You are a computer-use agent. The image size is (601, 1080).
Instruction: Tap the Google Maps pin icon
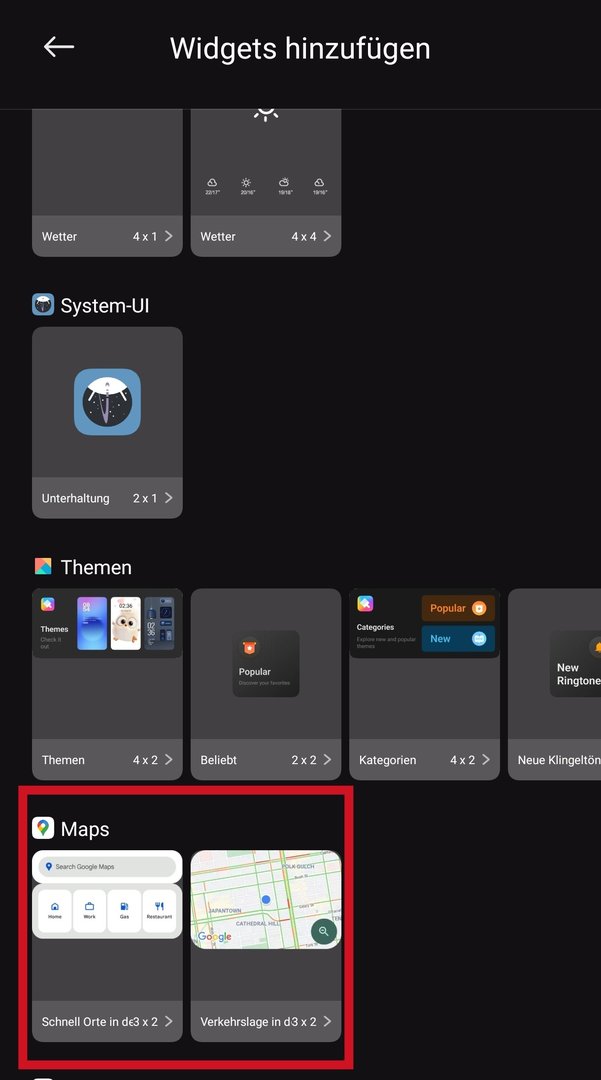point(43,828)
